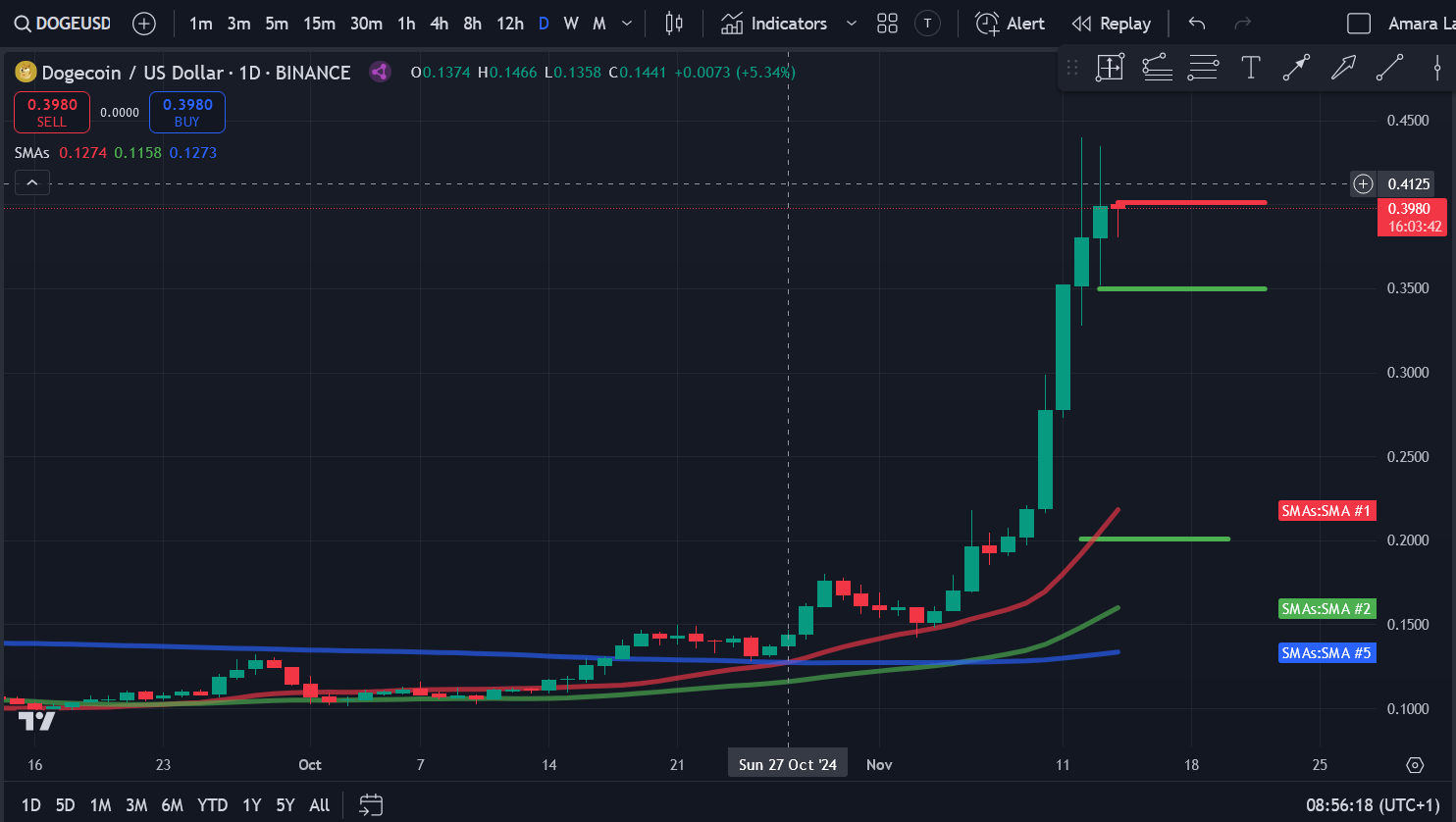Select the 12h interval
This screenshot has height=822, width=1456.
510,24
